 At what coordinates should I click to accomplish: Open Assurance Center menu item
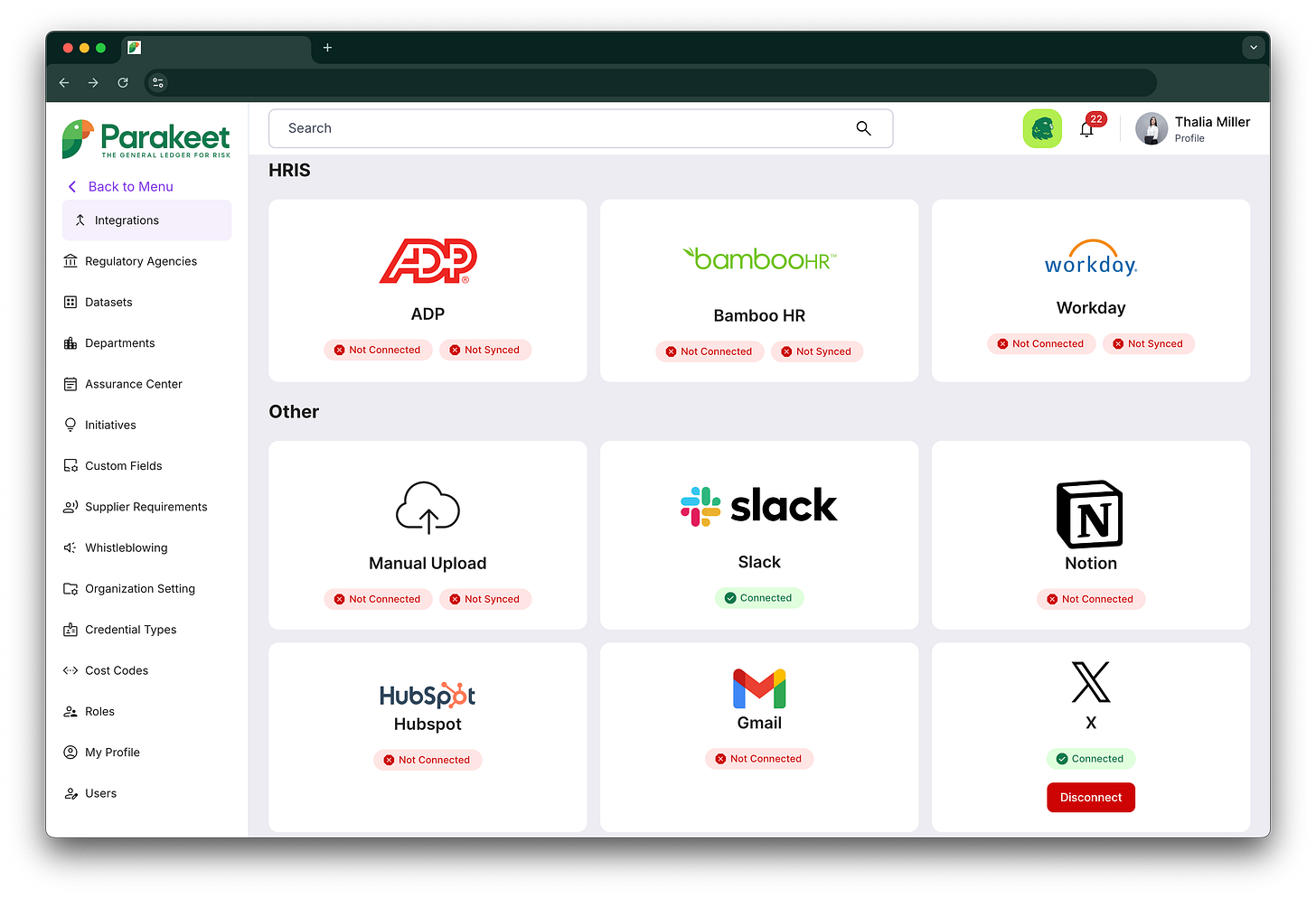134,384
